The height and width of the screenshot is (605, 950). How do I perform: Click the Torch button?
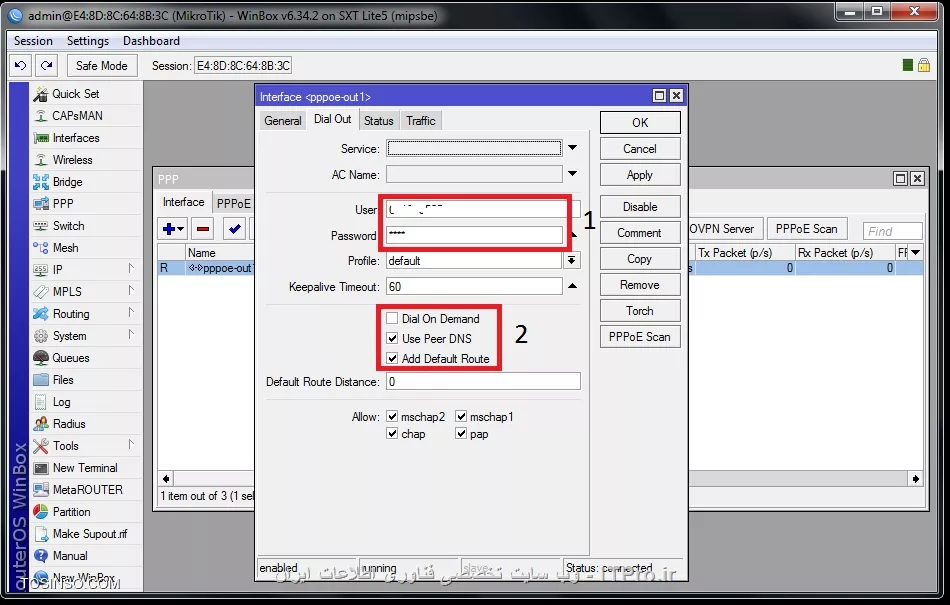(x=640, y=311)
